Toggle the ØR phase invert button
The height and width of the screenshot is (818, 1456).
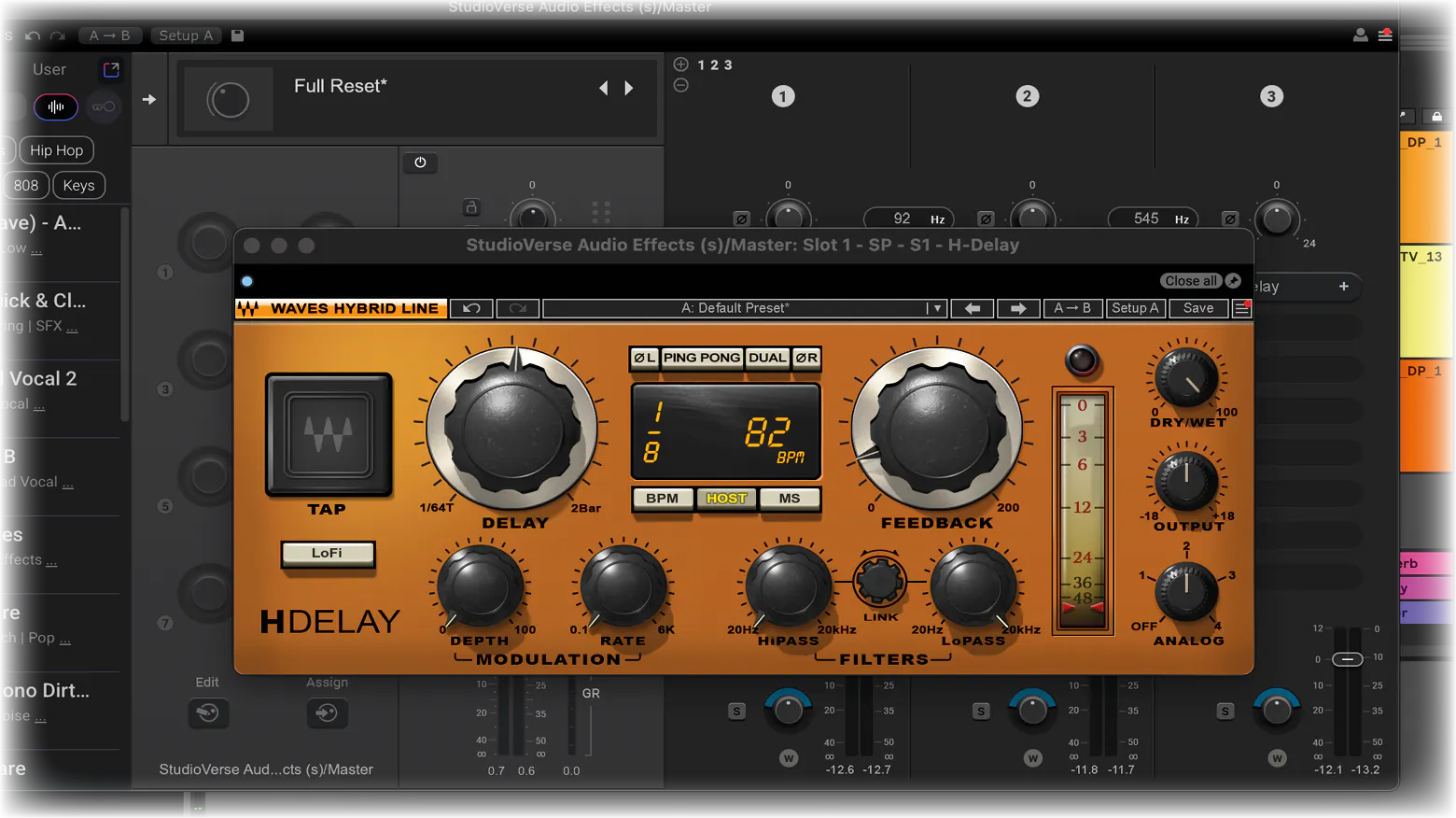click(806, 358)
